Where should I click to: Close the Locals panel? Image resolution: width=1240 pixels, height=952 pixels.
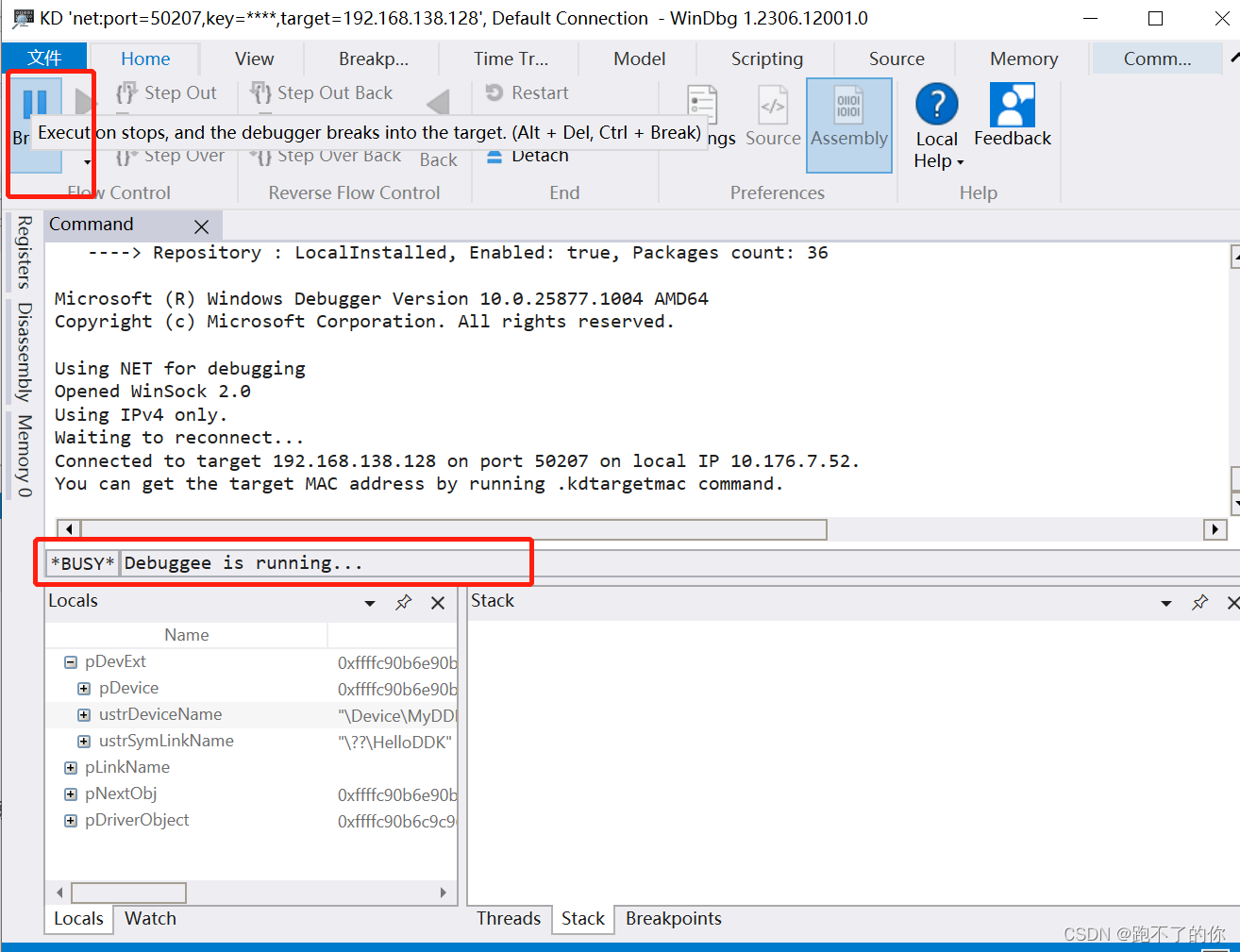tap(438, 603)
